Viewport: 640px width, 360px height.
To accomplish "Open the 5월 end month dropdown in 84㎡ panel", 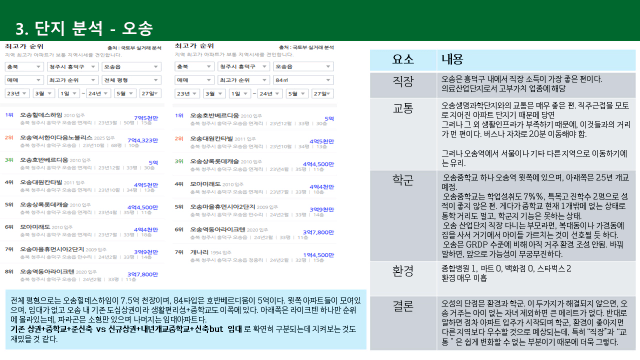I will point(297,93).
